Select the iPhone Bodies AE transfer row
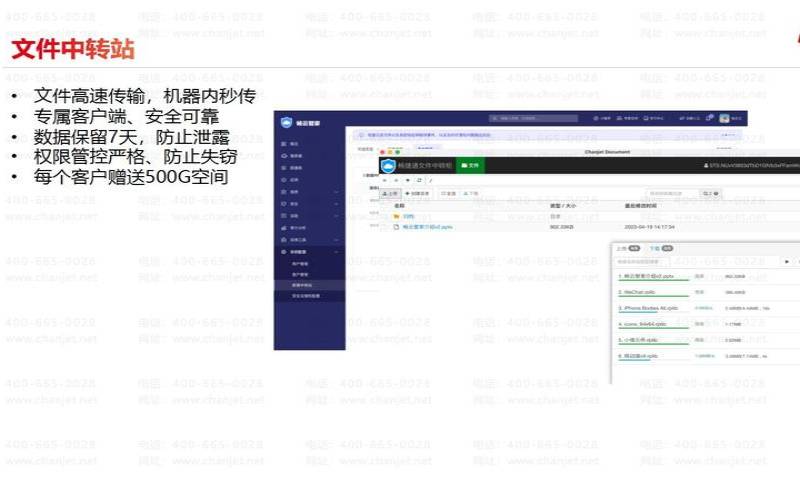The height and width of the screenshot is (500, 800). pos(706,309)
